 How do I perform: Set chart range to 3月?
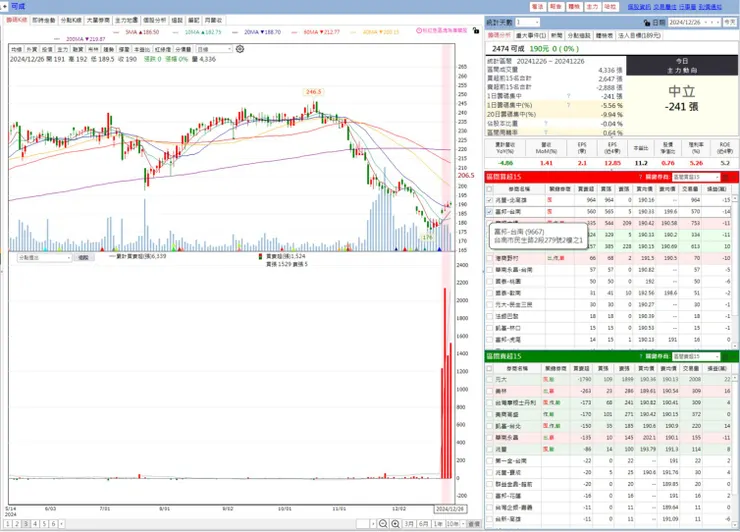409,524
